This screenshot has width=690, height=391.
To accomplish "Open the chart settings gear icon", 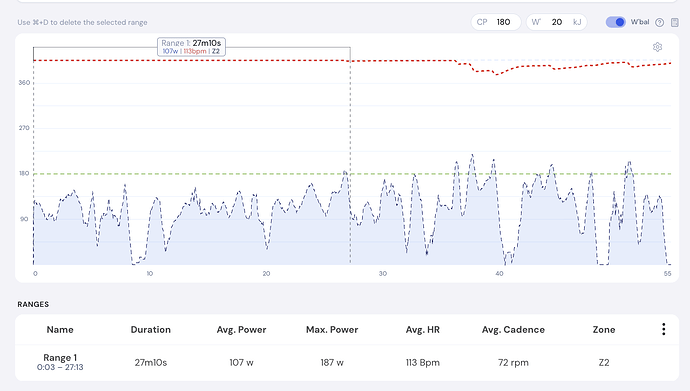I will 657,47.
